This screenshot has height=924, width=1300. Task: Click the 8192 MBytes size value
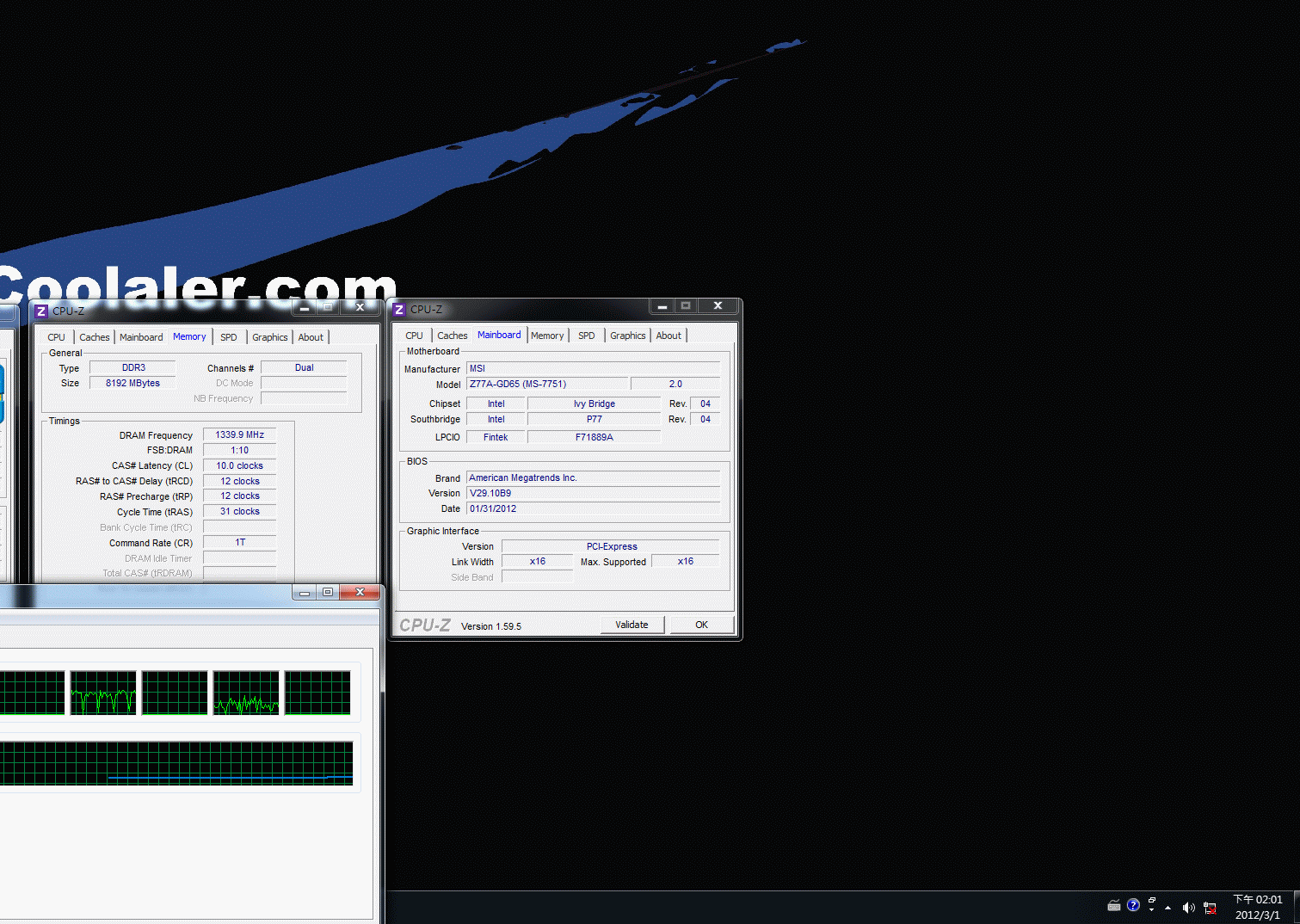pyautogui.click(x=132, y=383)
